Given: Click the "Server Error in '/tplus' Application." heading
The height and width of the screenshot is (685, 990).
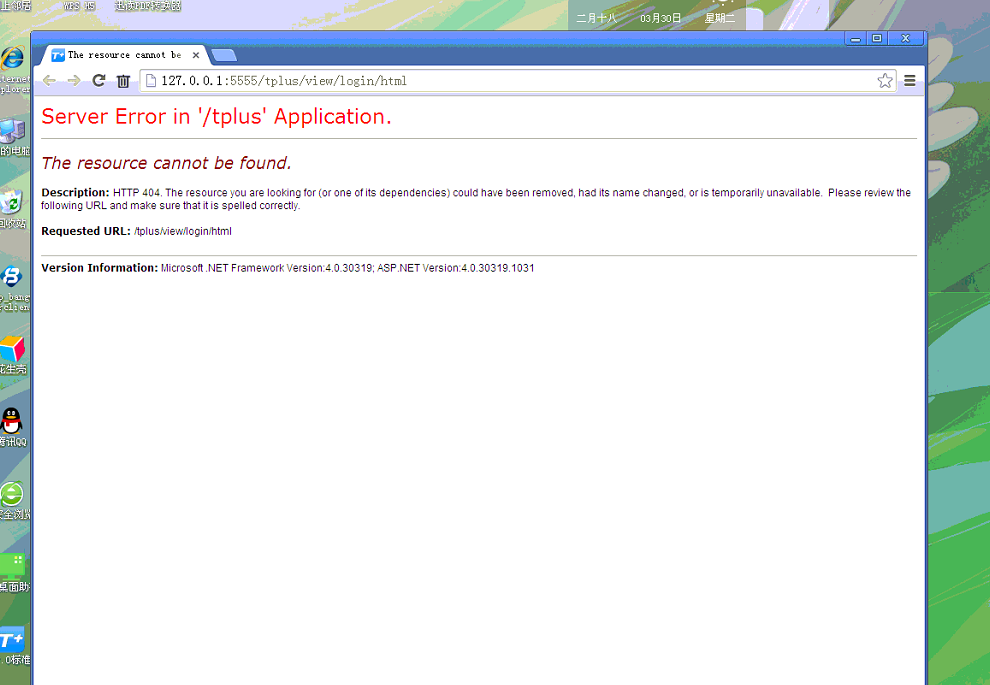Looking at the screenshot, I should click(216, 117).
